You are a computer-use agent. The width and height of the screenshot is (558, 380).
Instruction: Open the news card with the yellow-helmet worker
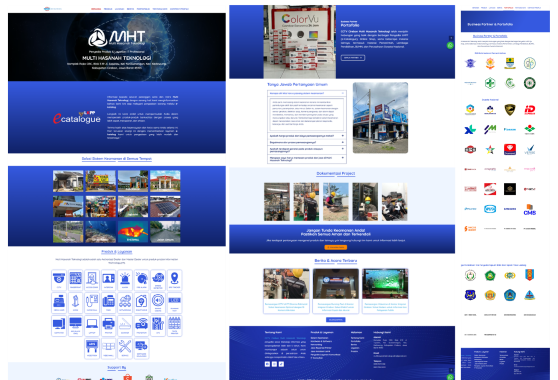click(x=286, y=291)
